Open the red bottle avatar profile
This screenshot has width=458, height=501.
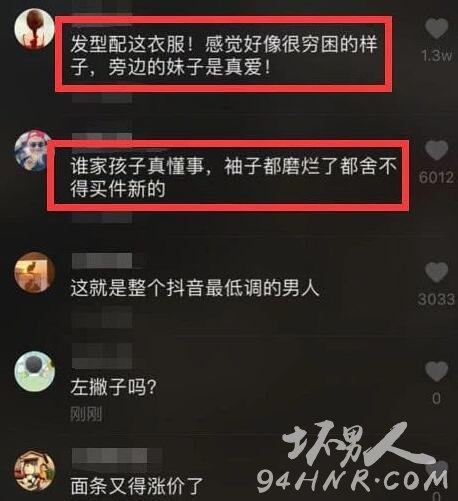click(x=34, y=29)
